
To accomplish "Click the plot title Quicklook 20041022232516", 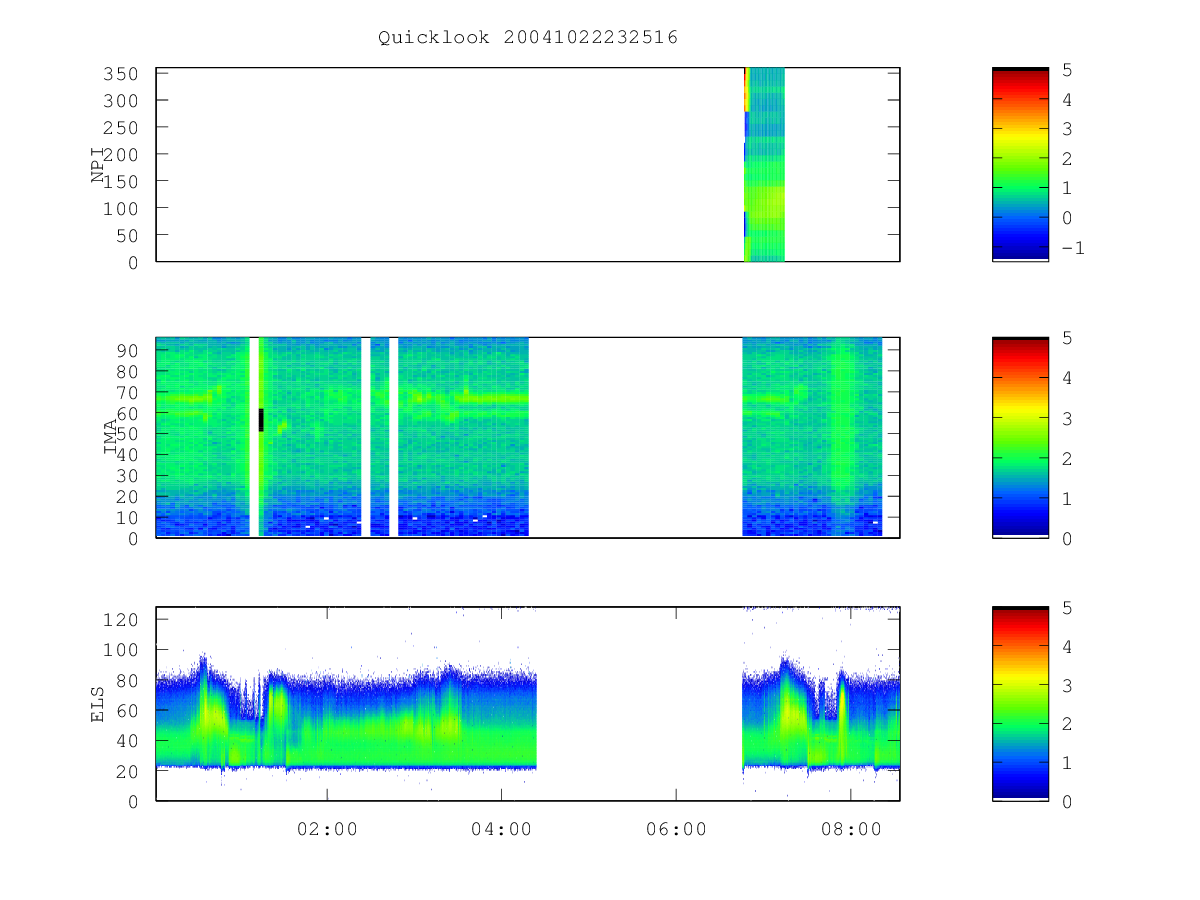I will (528, 38).
